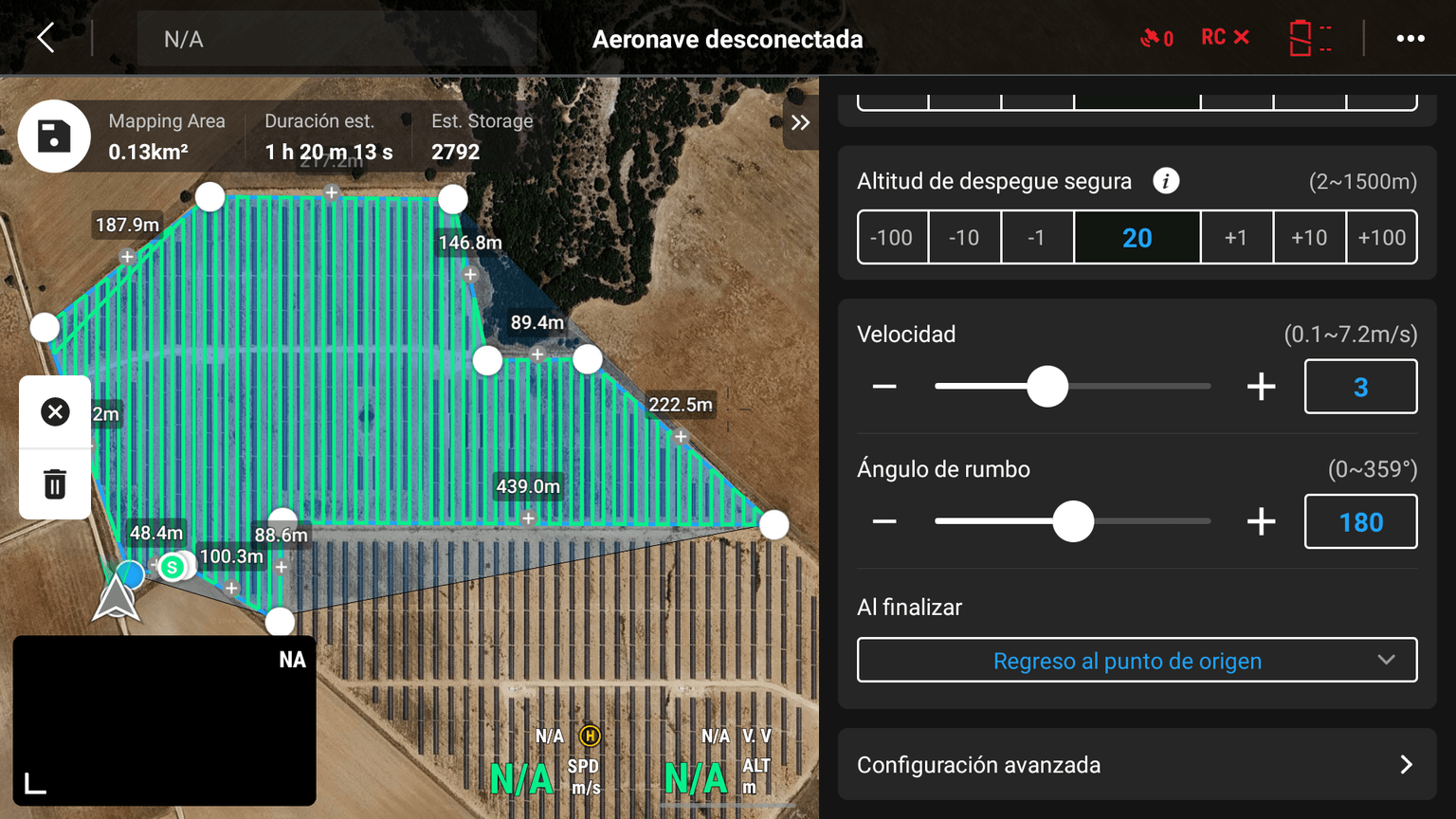
Task: Cancel waypoint editing with the X circle icon
Action: (x=55, y=411)
